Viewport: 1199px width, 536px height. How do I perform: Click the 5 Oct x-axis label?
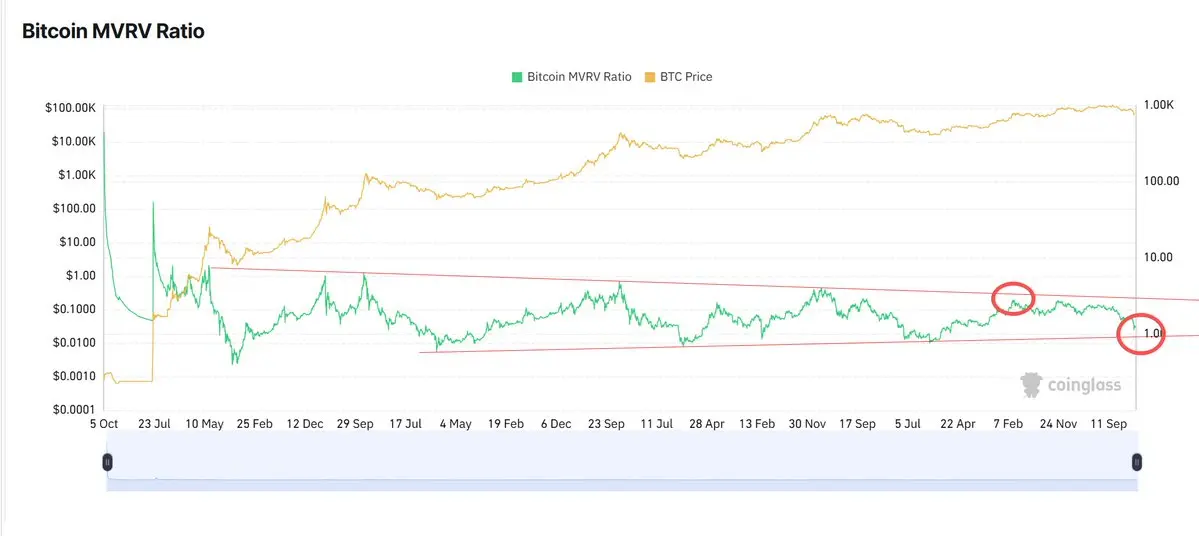(x=104, y=424)
